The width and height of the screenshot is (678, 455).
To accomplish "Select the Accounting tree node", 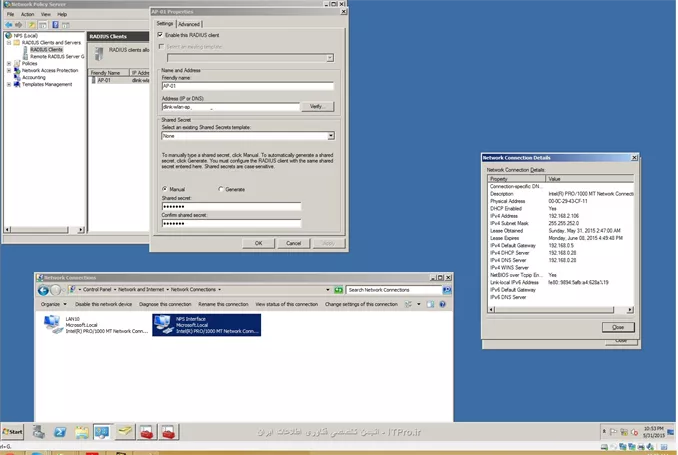I will tap(34, 77).
